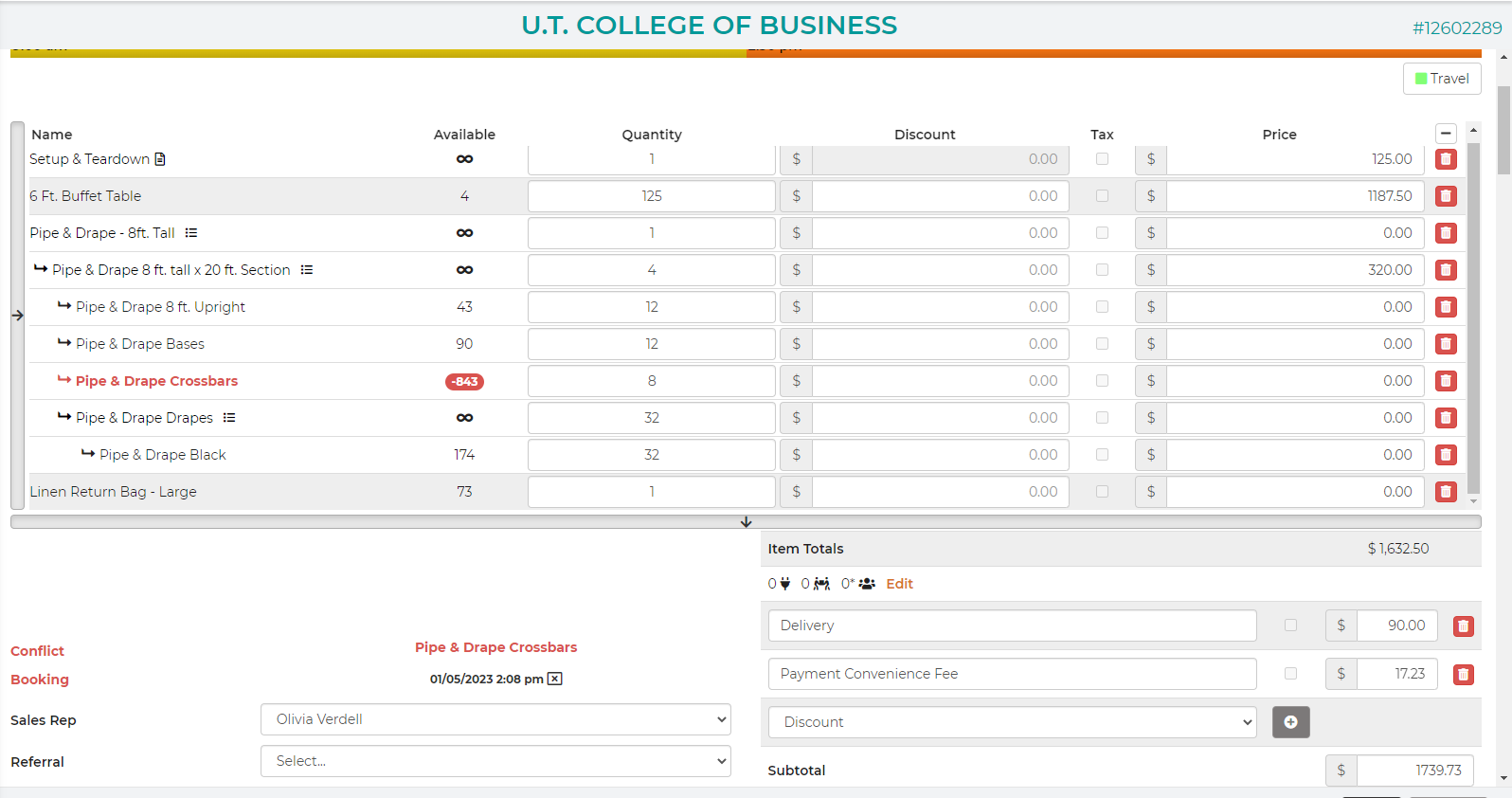Toggle tax checkbox for Delivery
This screenshot has height=798, width=1512.
pos(1290,626)
